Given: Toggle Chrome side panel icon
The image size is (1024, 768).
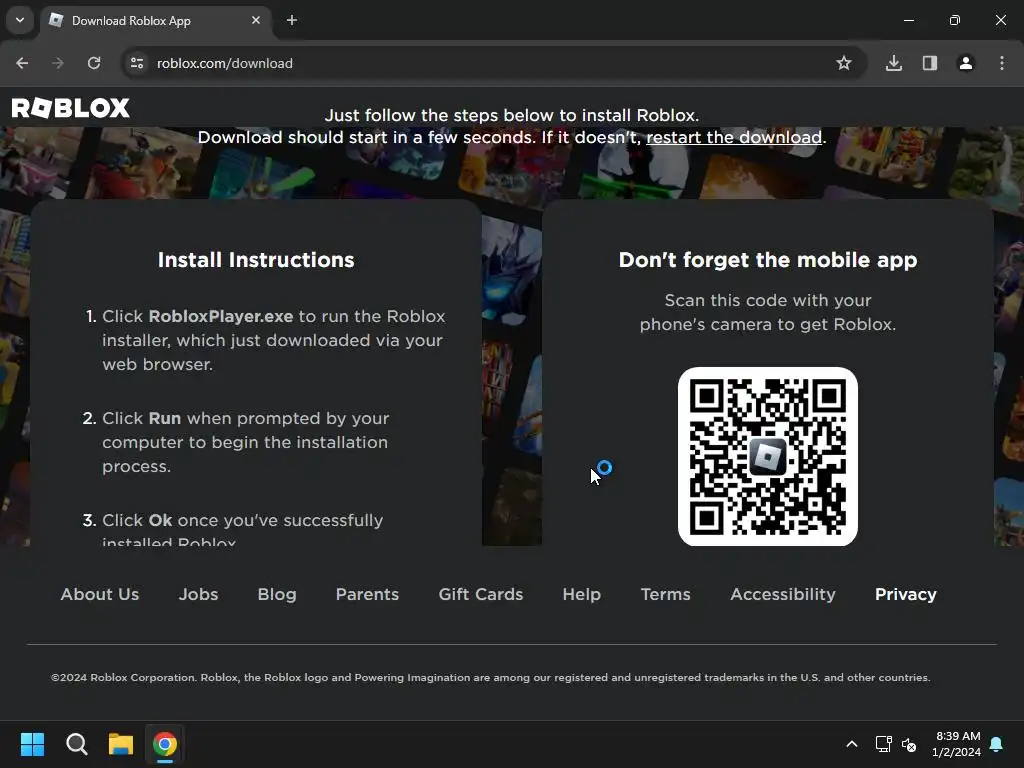Looking at the screenshot, I should coord(930,63).
